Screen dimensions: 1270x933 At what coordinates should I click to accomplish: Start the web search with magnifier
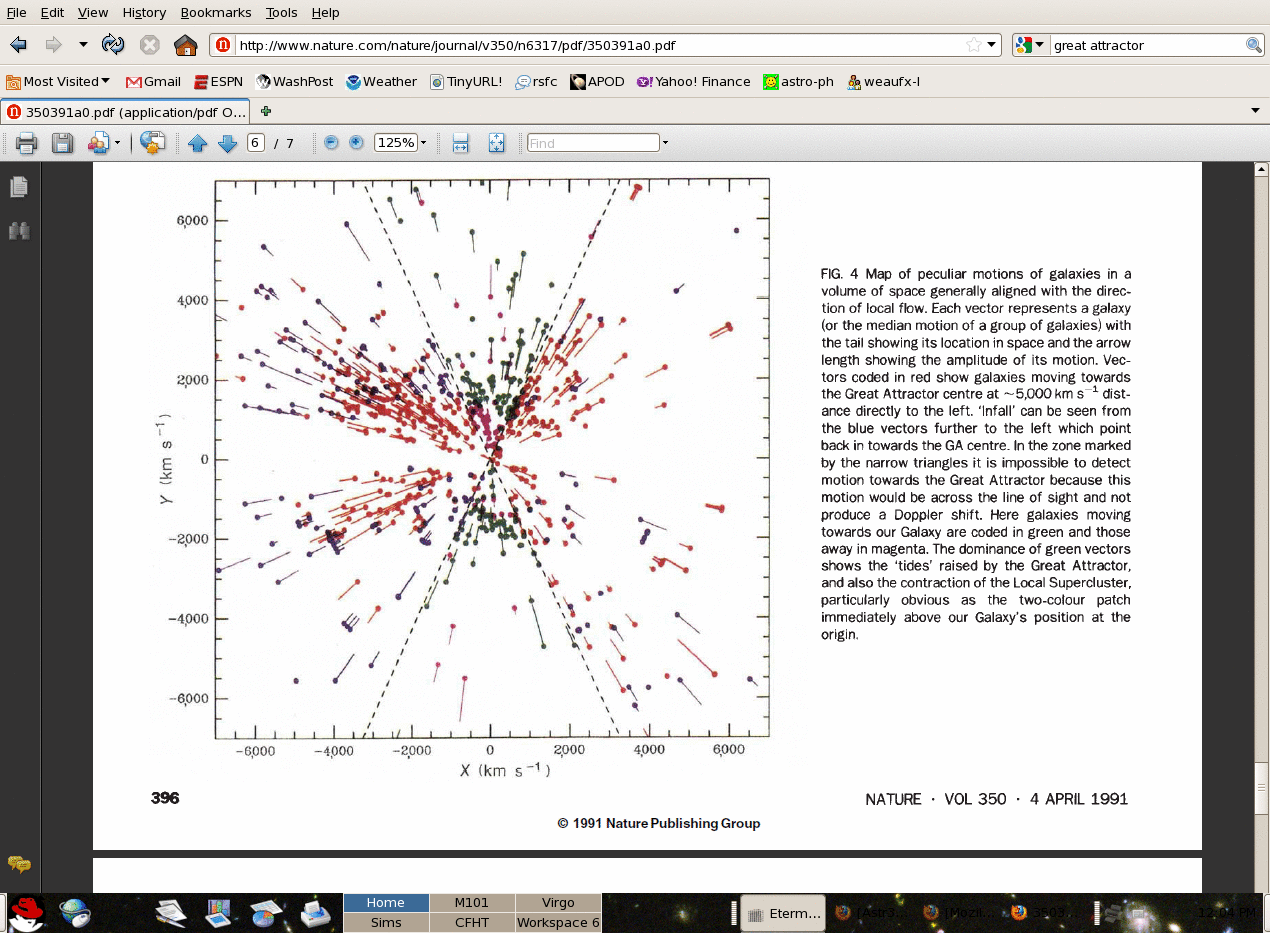point(1253,45)
